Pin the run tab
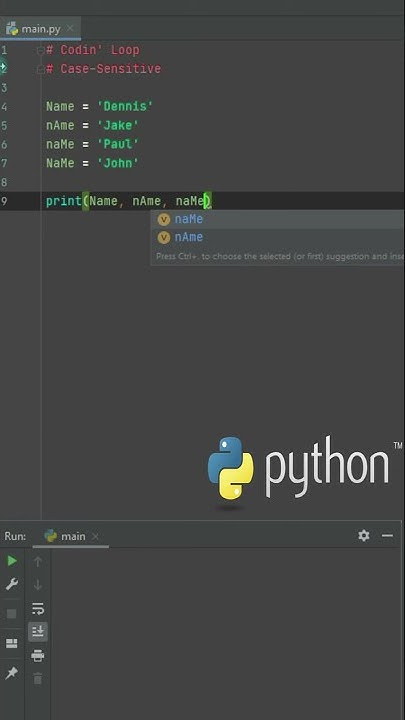Screen dimensions: 405x720 [x=12, y=673]
